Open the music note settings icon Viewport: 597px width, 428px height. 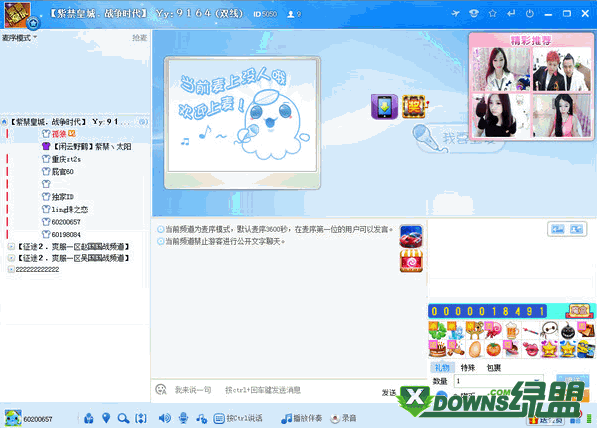[x=201, y=419]
